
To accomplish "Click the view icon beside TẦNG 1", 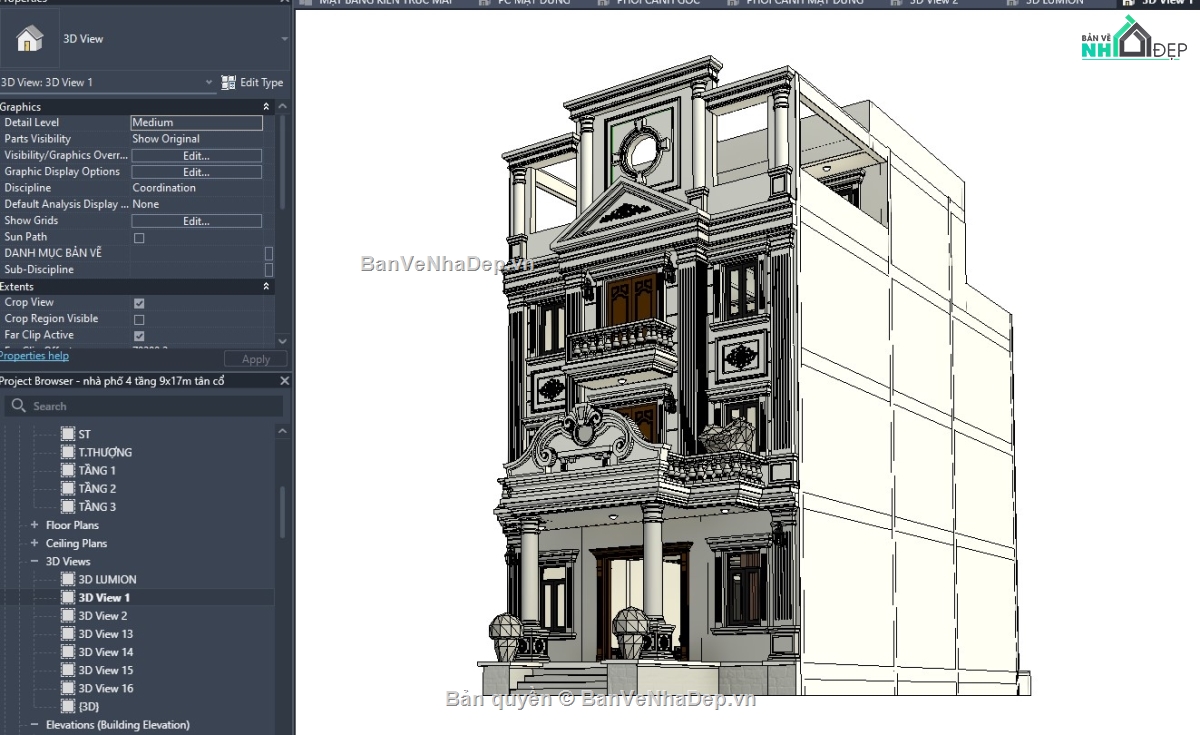I will [68, 470].
